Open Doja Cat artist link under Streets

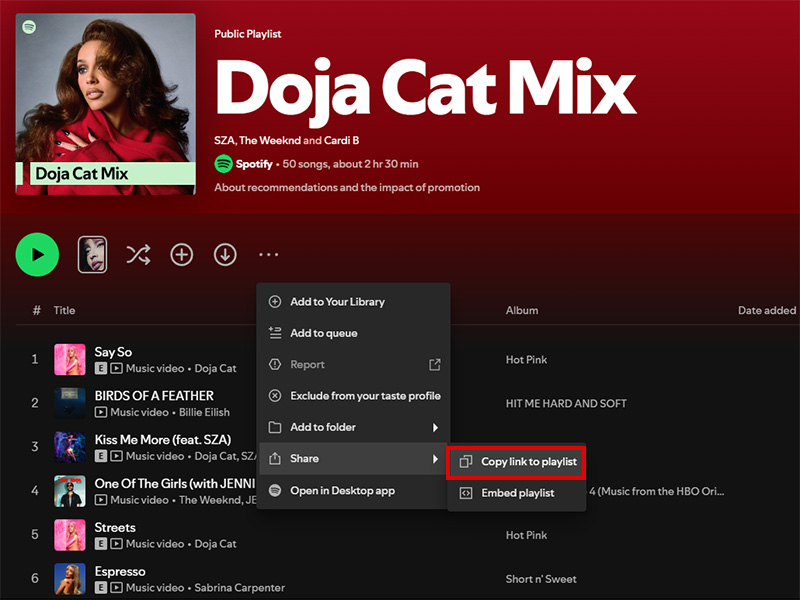[215, 544]
